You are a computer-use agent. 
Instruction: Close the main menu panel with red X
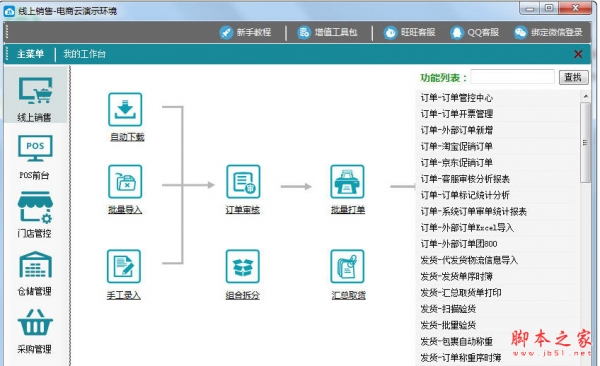[578, 54]
